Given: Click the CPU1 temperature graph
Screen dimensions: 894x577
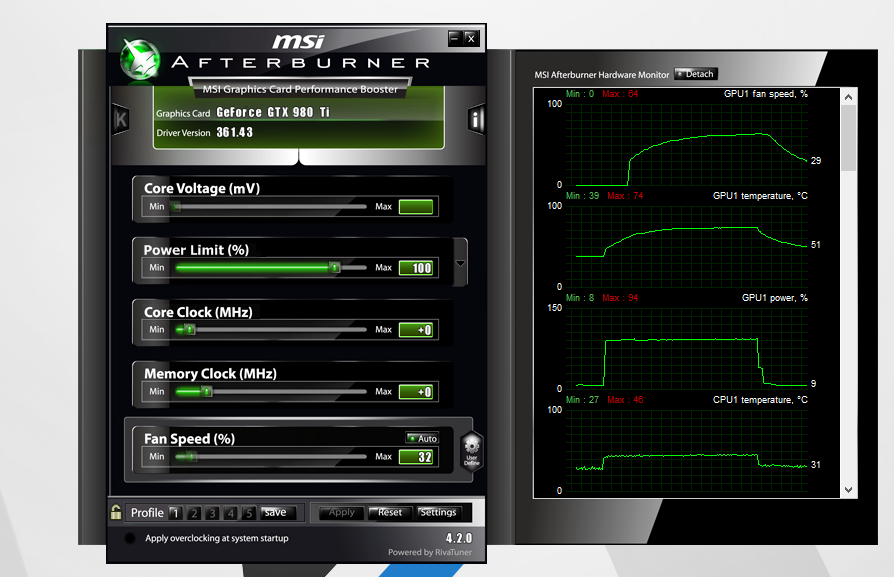Looking at the screenshot, I should click(687, 451).
